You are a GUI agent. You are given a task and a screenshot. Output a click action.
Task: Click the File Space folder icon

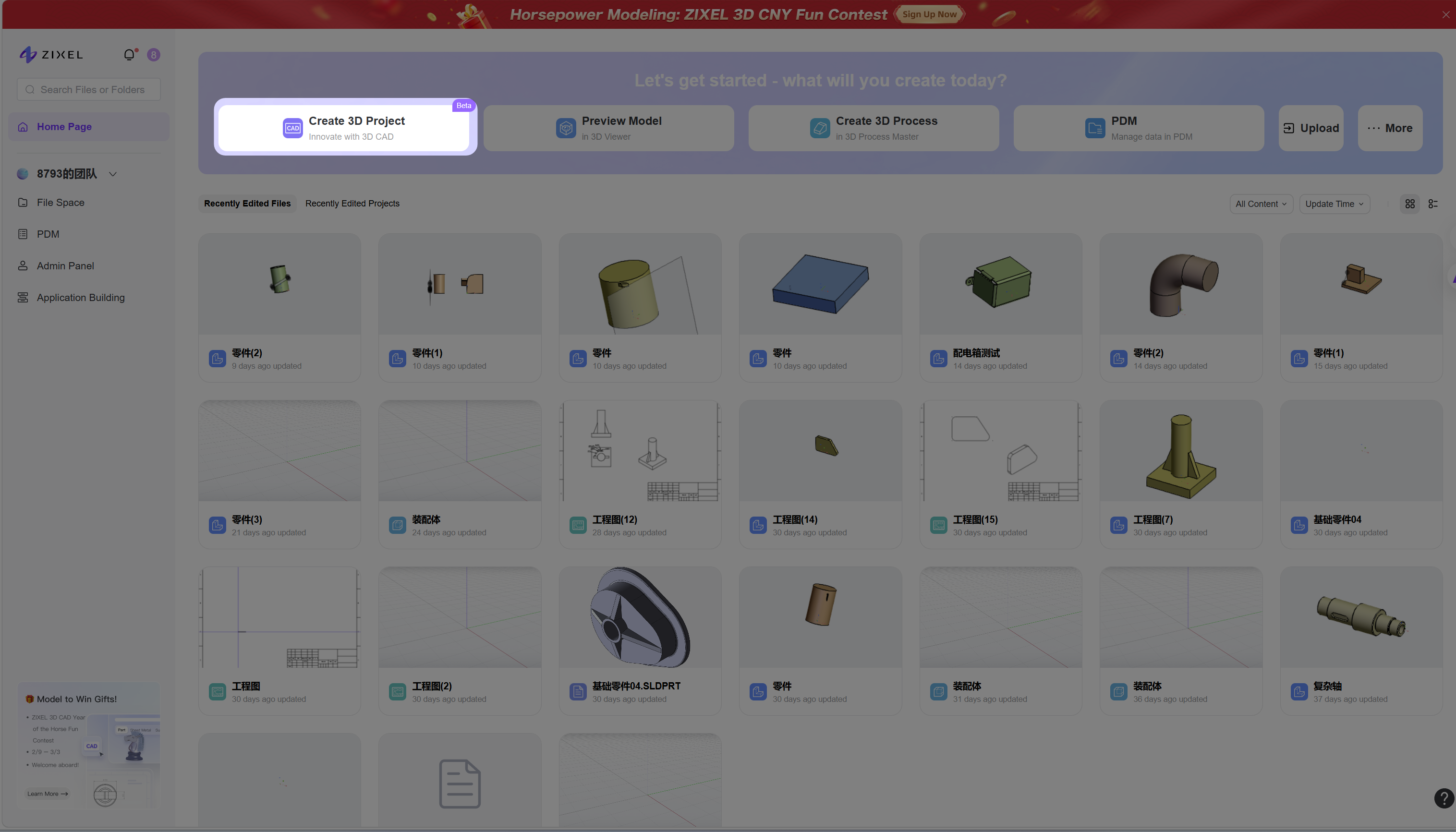click(x=23, y=202)
